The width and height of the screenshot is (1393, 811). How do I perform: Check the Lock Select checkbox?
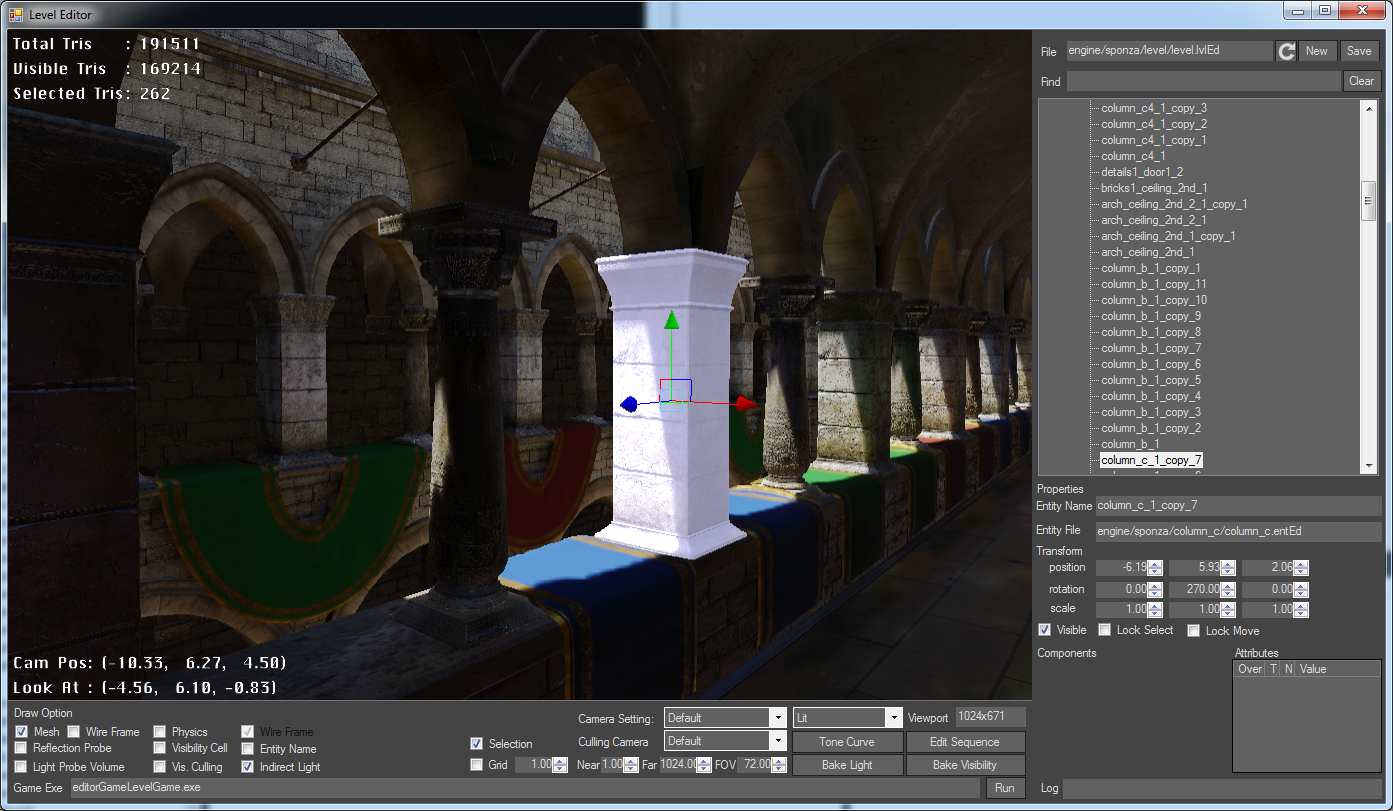point(1105,630)
